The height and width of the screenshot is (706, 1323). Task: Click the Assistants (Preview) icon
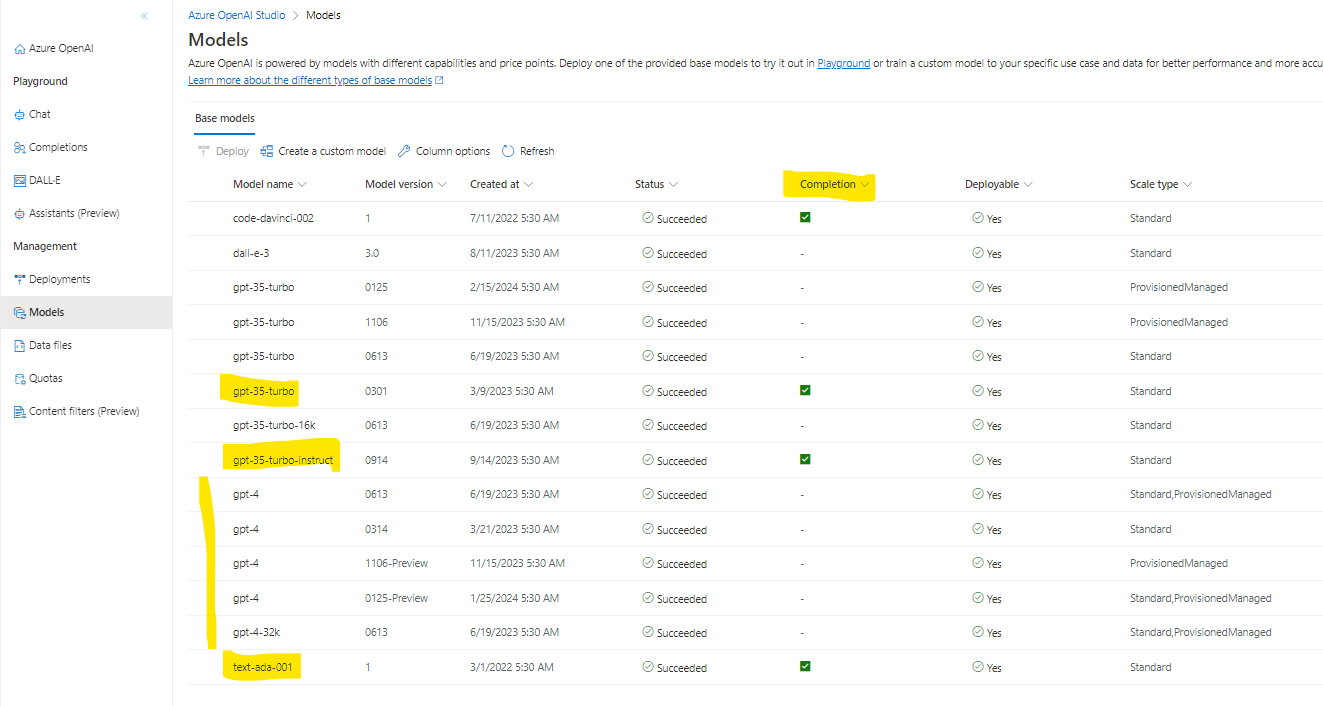pos(19,214)
